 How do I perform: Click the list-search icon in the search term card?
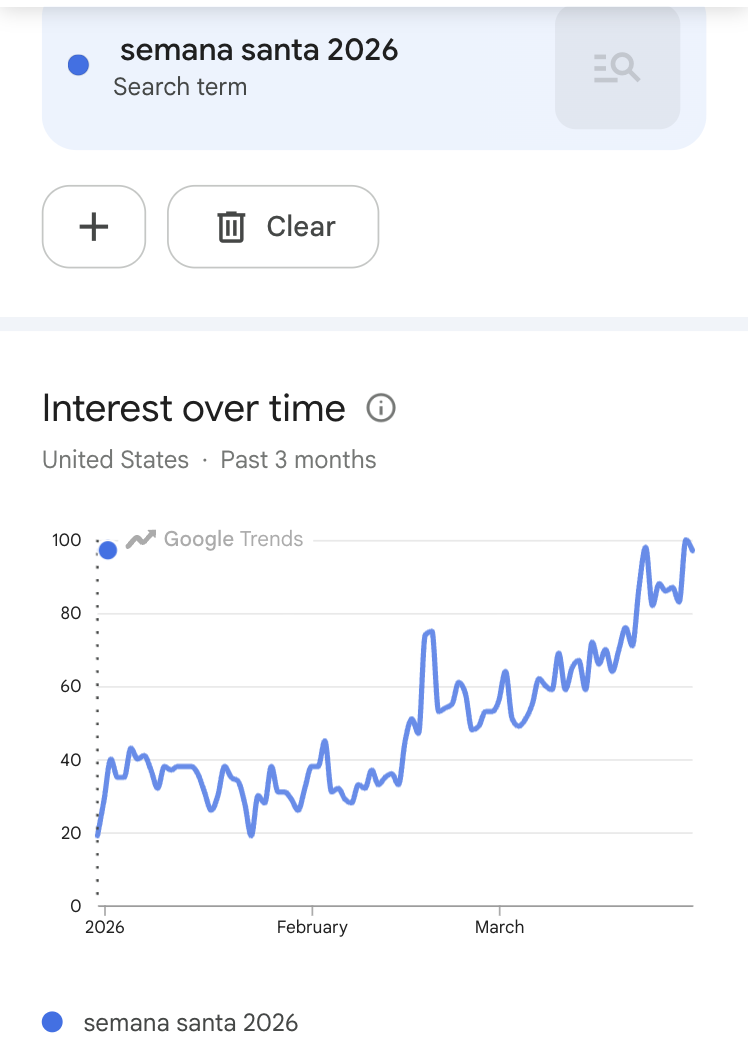pyautogui.click(x=617, y=68)
